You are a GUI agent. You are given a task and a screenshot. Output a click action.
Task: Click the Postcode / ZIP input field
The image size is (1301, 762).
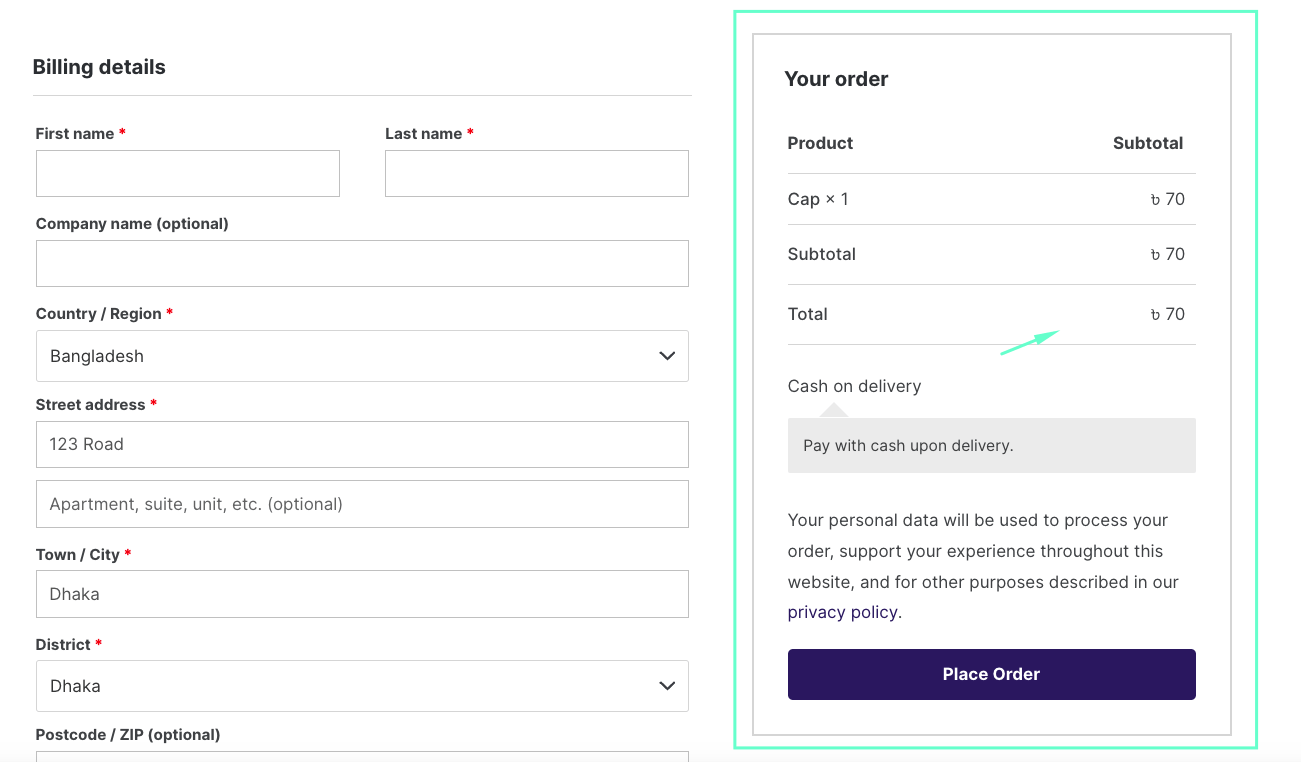[x=362, y=758]
